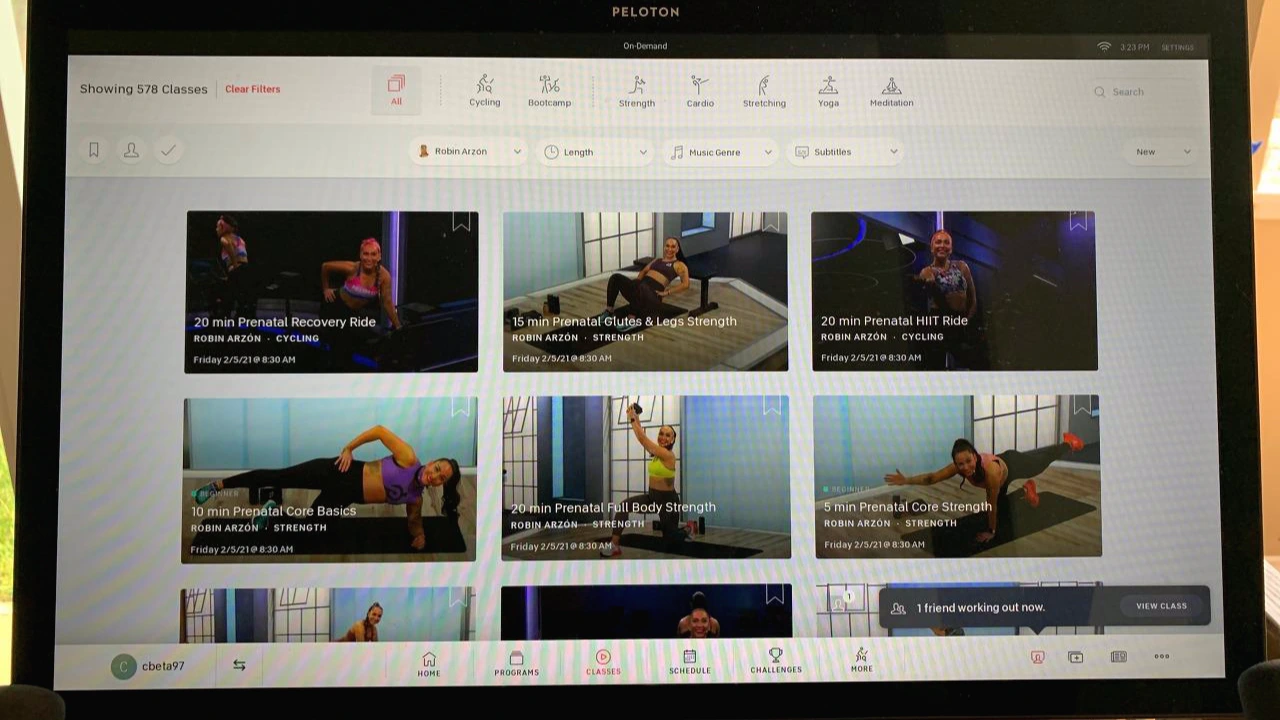Go to the HOME tab
The height and width of the screenshot is (720, 1280).
429,664
